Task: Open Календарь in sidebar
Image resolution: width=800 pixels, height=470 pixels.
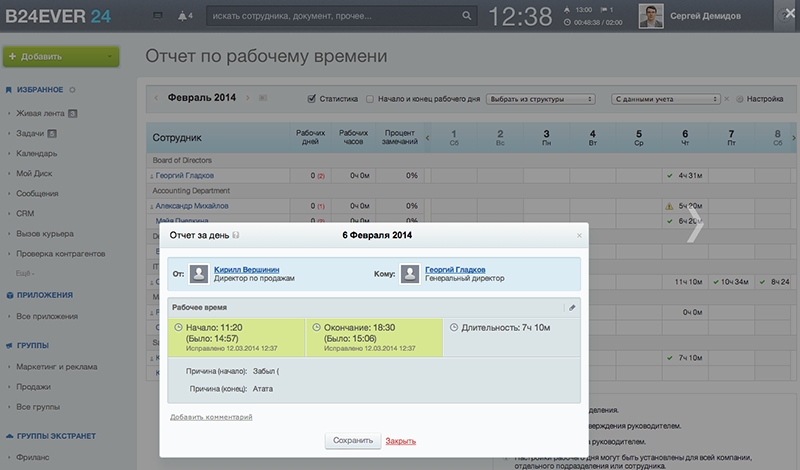Action: tap(37, 153)
